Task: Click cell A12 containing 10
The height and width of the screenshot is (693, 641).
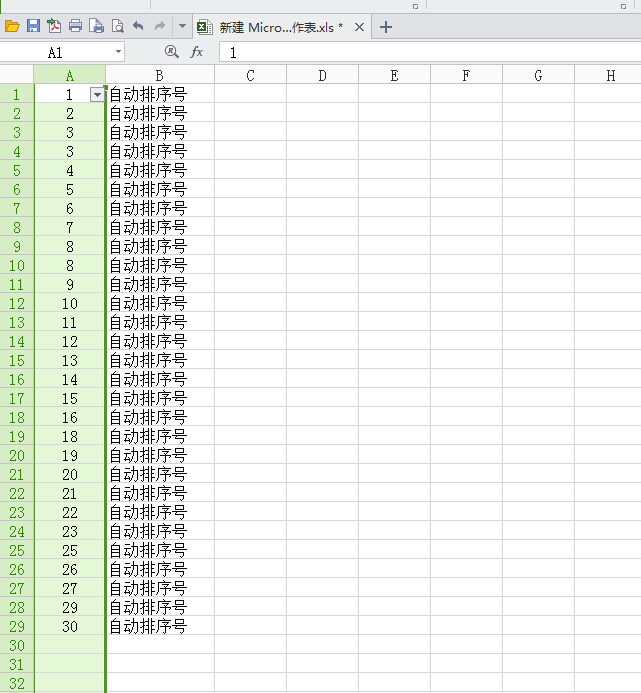Action: [x=70, y=304]
